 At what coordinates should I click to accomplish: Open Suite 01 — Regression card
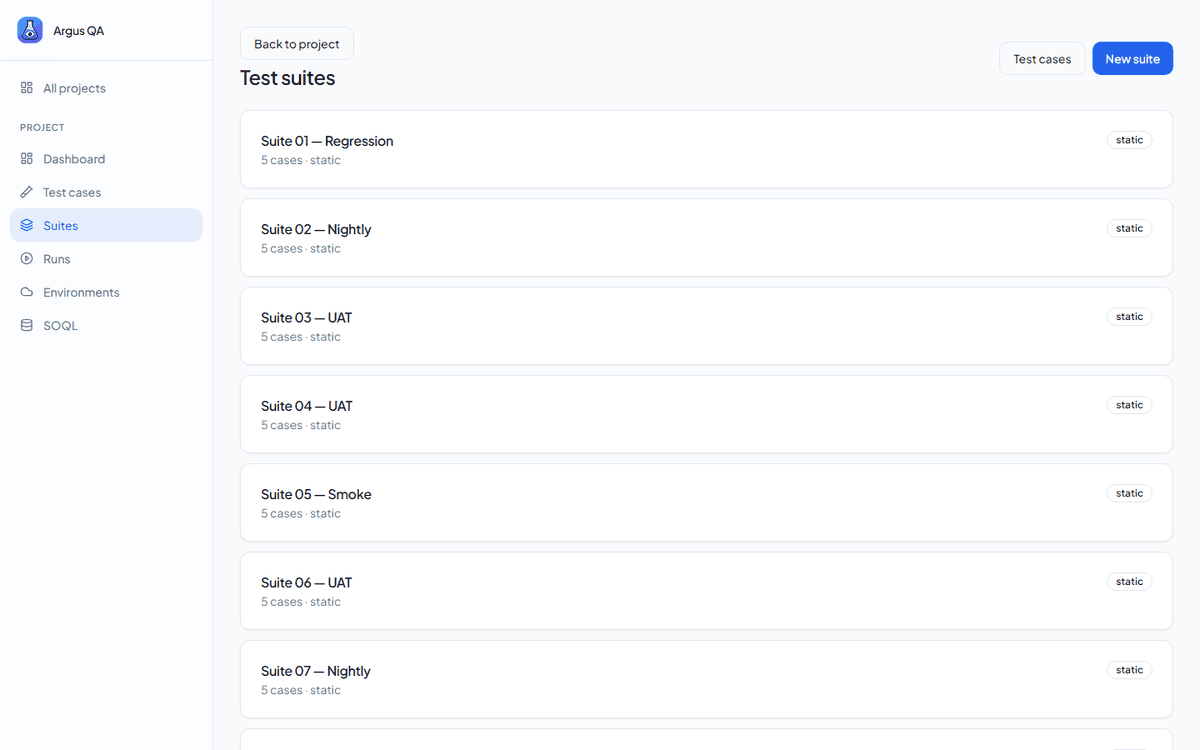tap(706, 149)
